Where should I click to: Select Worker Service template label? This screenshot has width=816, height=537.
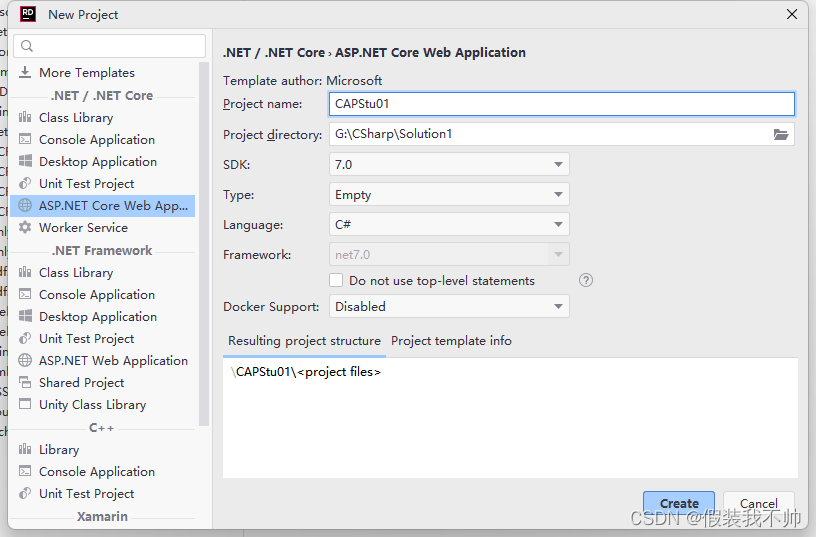[83, 227]
